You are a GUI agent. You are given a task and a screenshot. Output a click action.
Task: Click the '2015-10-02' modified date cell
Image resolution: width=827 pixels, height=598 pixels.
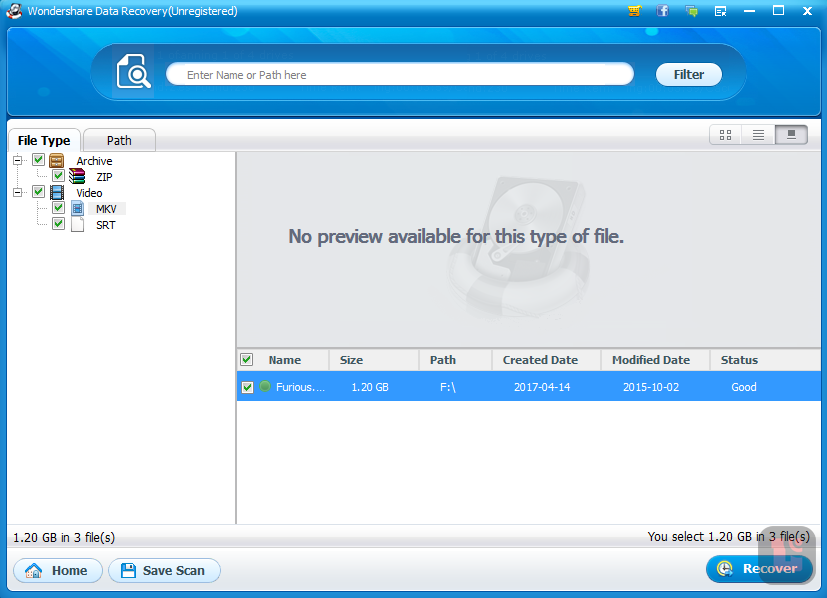tap(651, 387)
